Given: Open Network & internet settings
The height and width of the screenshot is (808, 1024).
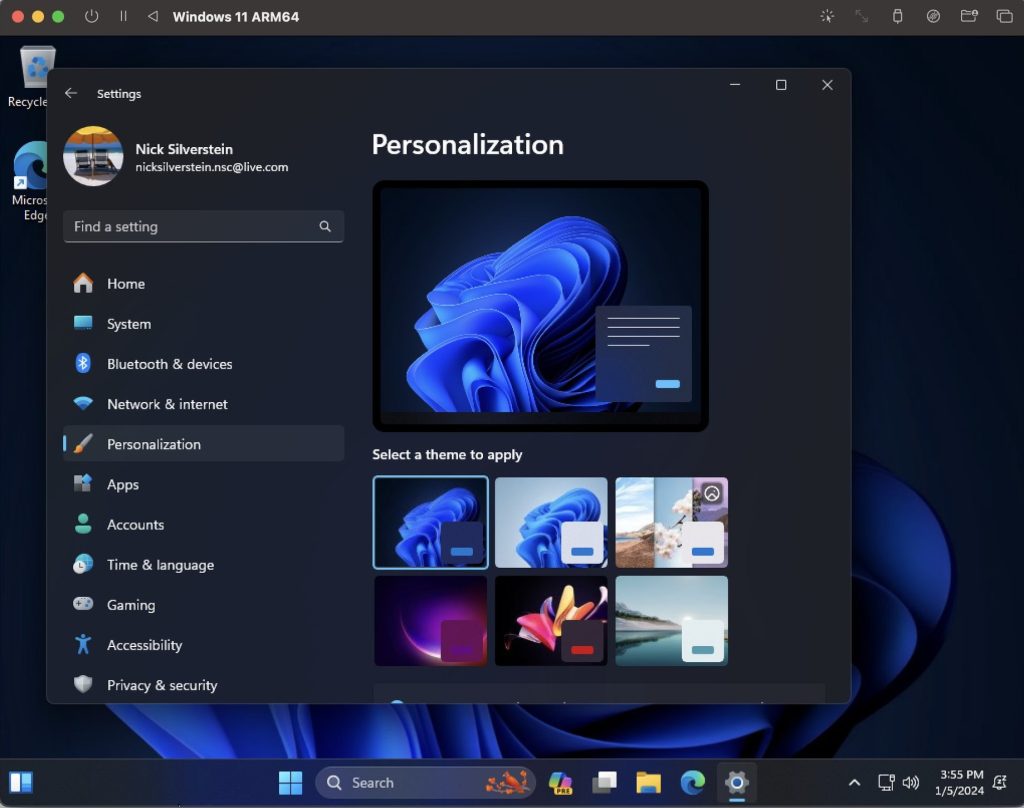Looking at the screenshot, I should coord(167,404).
